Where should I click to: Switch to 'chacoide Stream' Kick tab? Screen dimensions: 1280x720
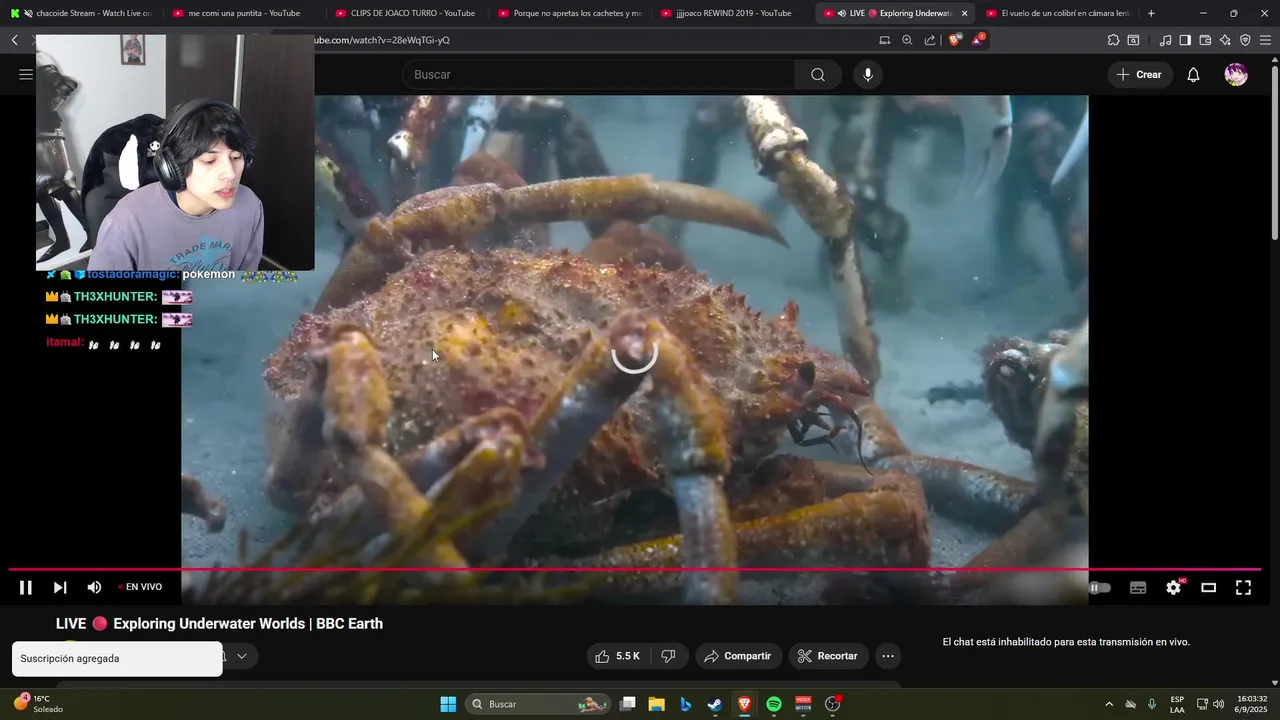click(82, 13)
